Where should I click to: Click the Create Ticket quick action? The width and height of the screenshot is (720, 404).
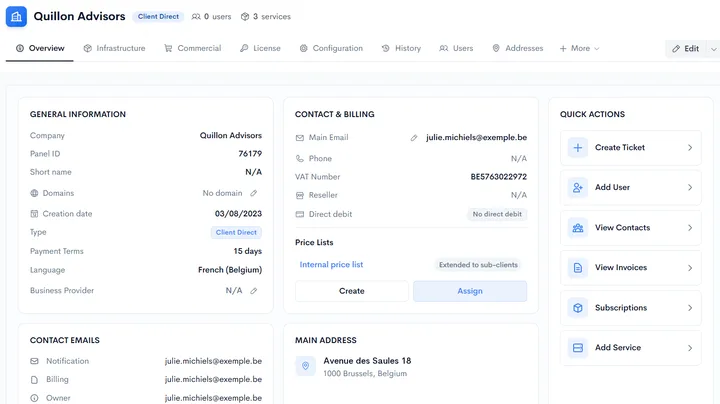[x=630, y=147]
